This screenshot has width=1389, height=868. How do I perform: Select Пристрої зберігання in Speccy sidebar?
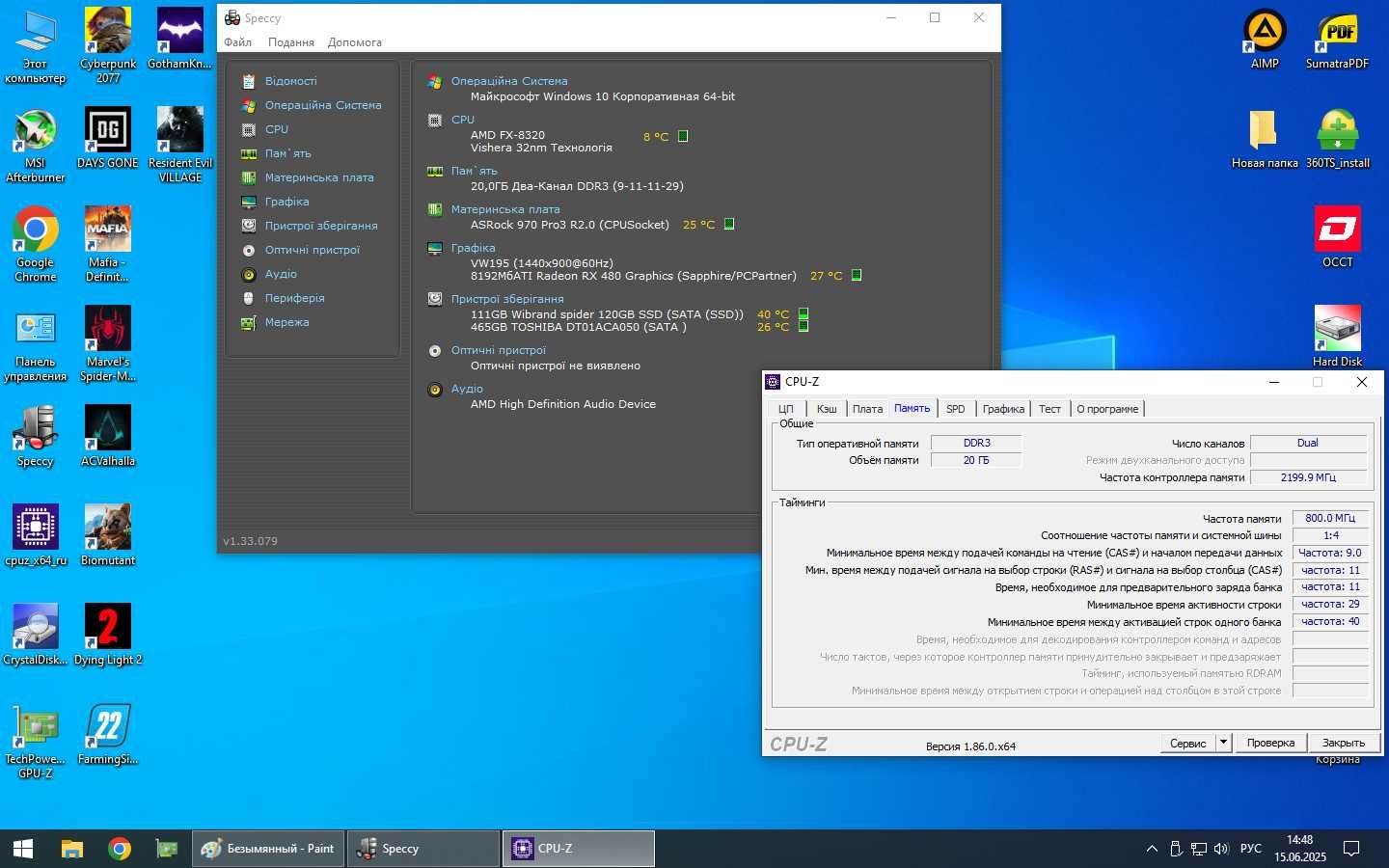click(321, 226)
